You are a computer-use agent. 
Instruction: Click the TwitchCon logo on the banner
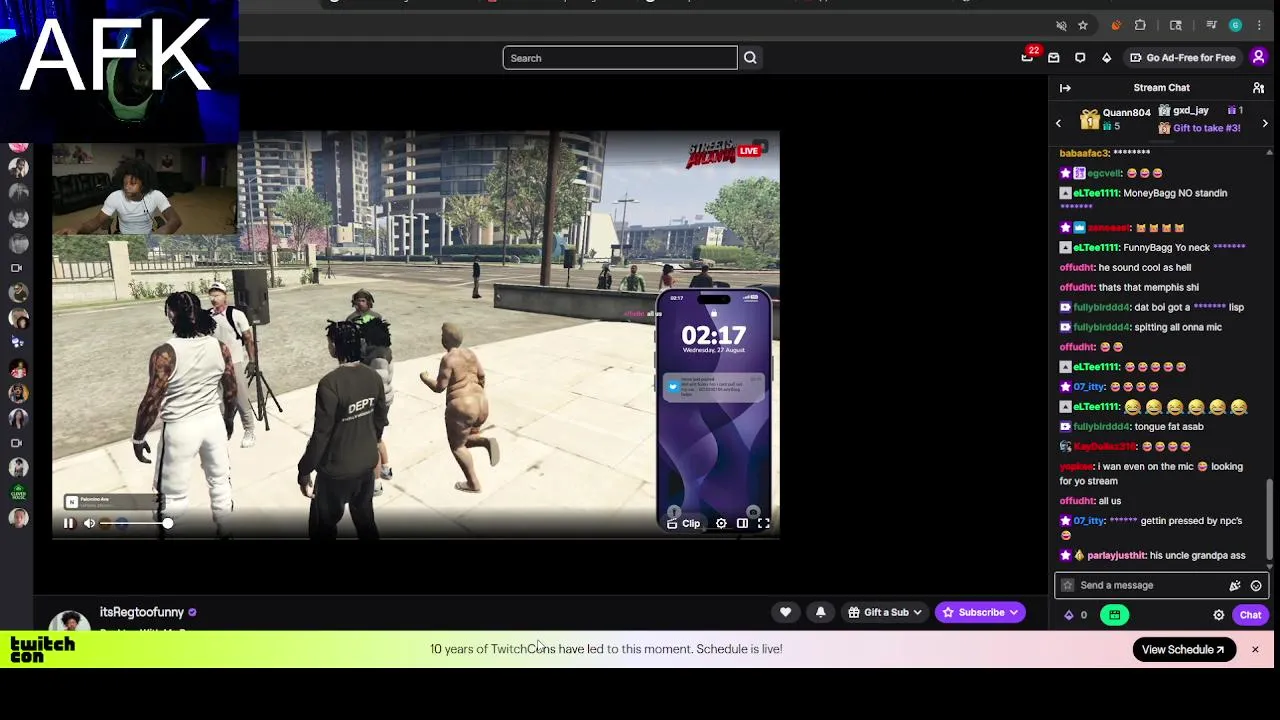pos(42,650)
